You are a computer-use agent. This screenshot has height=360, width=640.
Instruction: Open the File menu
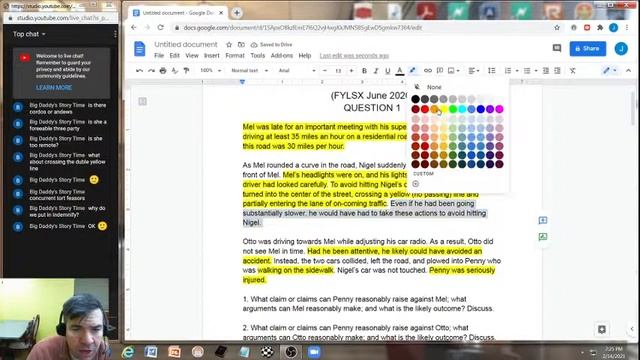(x=159, y=56)
